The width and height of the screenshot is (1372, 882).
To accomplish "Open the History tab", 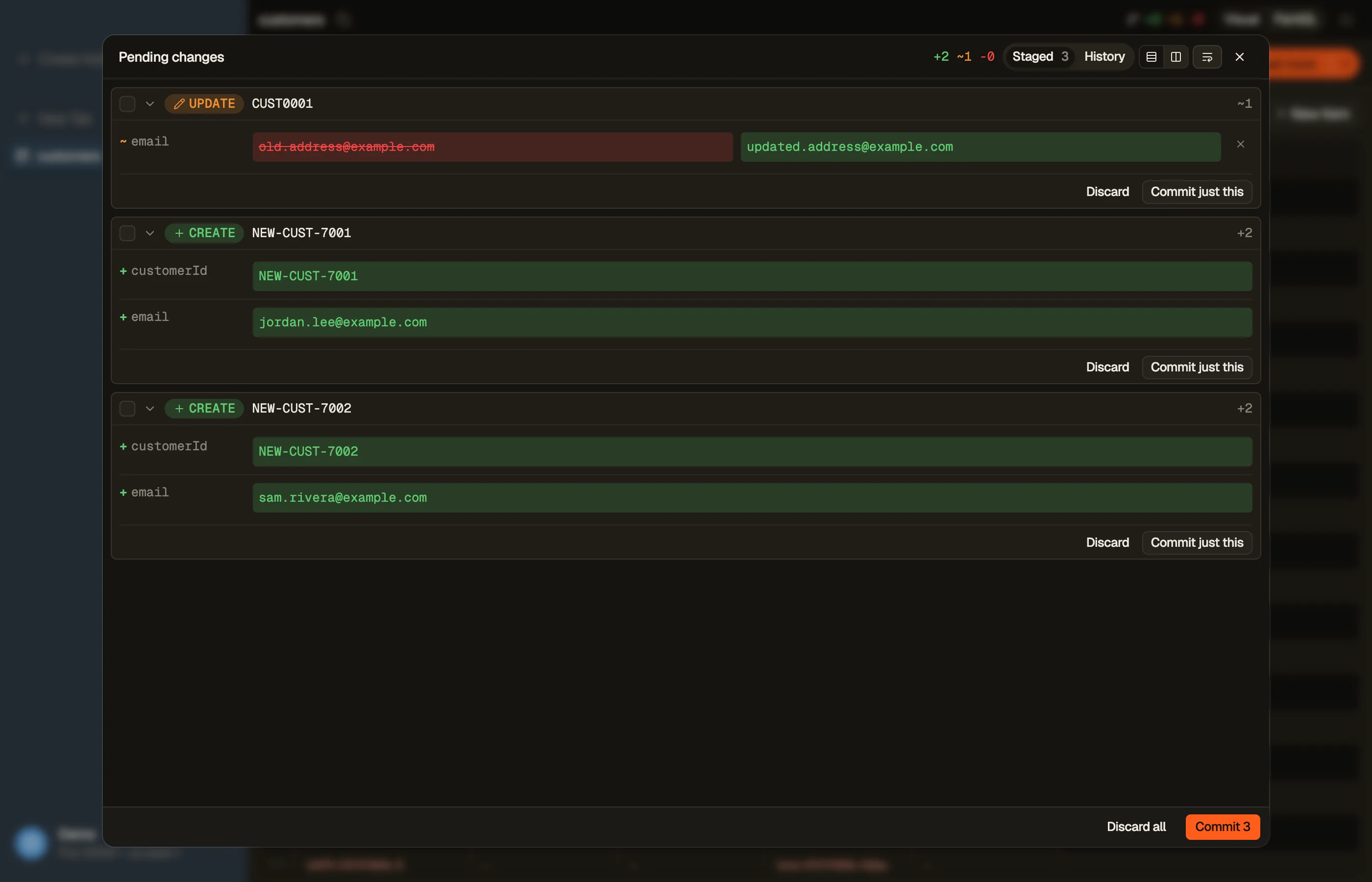I will point(1104,57).
